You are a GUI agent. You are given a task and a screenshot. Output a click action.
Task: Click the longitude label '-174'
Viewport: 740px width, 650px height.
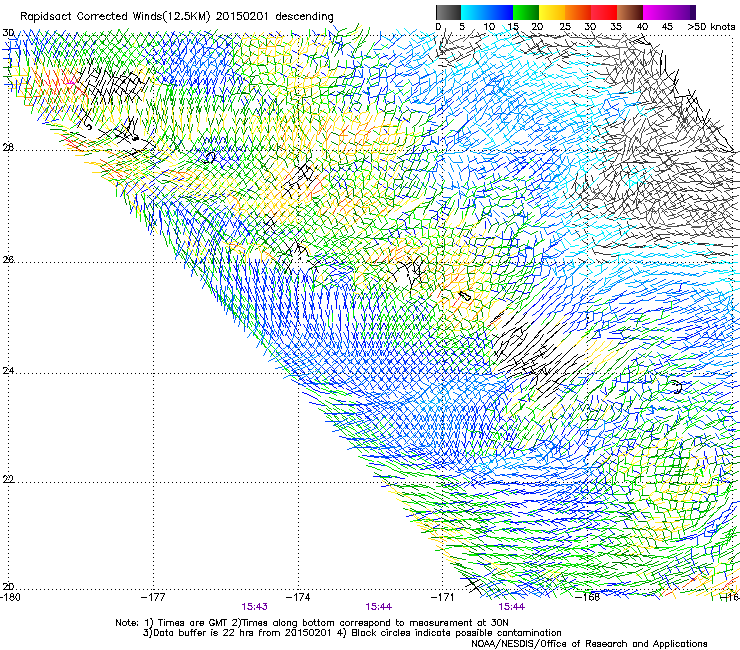[298, 597]
